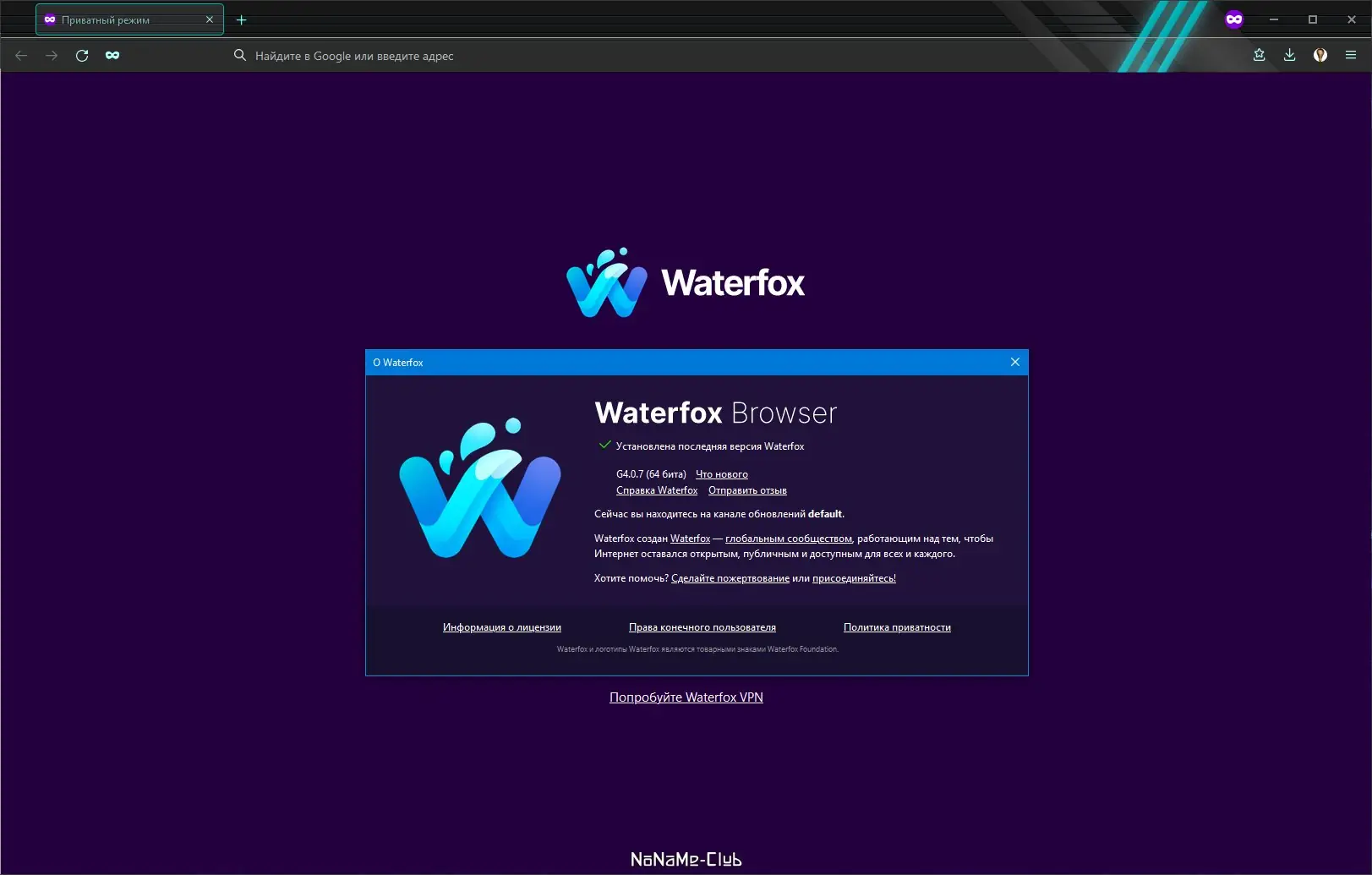Open the глобальным сообществом link
This screenshot has width=1372, height=875.
click(x=789, y=539)
